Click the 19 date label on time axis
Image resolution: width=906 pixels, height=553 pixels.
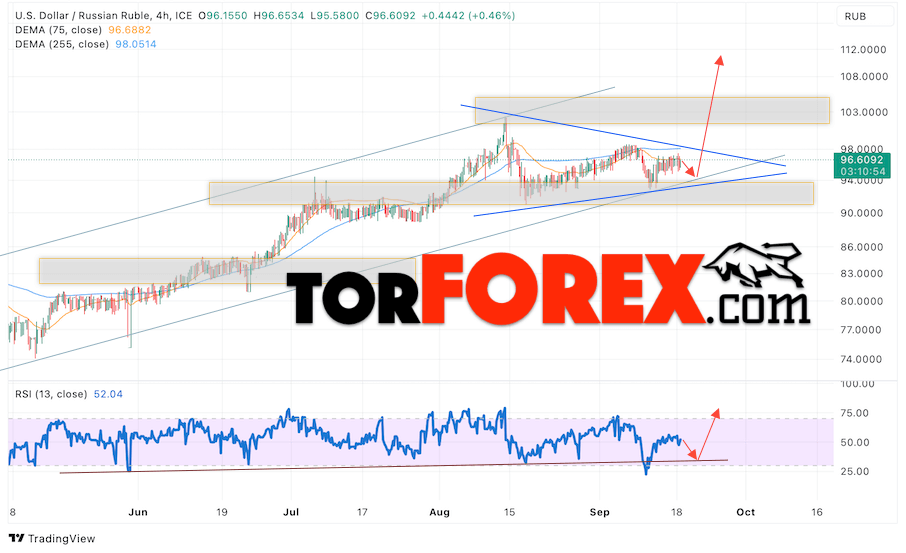point(222,512)
